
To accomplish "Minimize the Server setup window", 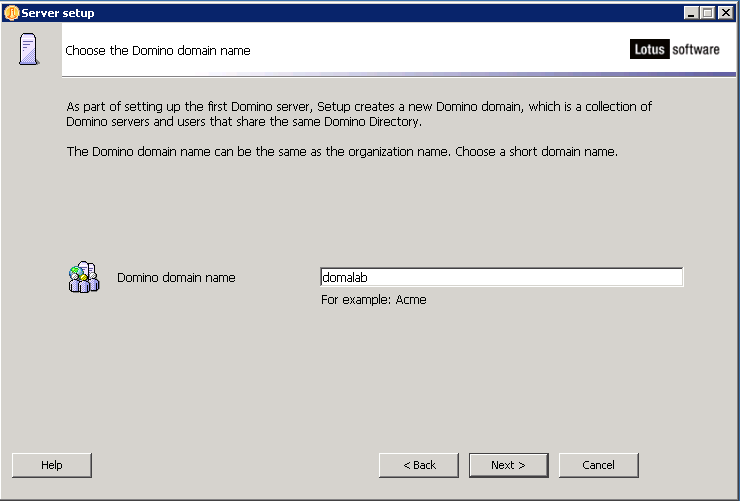I will (691, 13).
